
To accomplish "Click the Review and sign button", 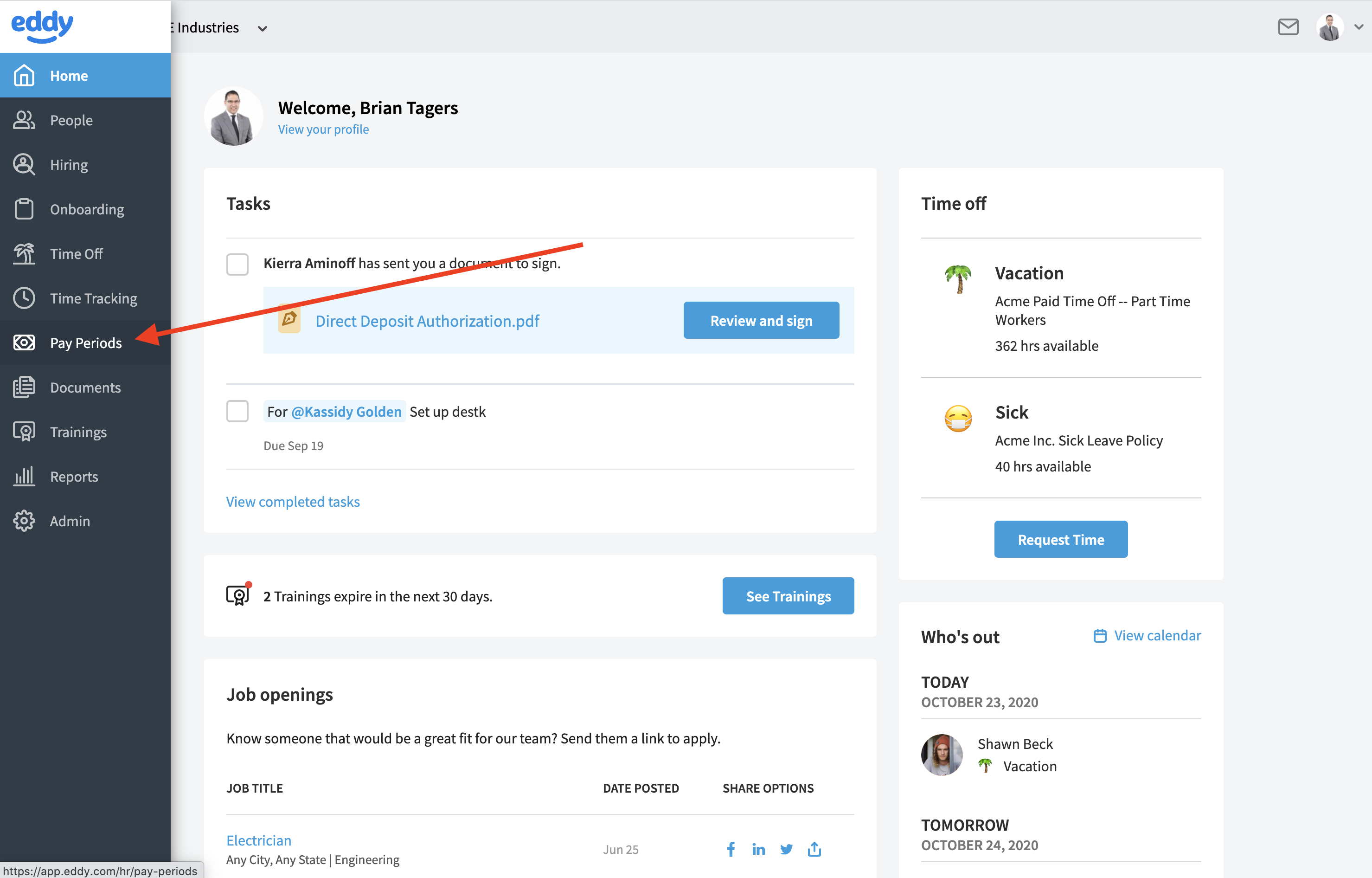I will click(761, 320).
